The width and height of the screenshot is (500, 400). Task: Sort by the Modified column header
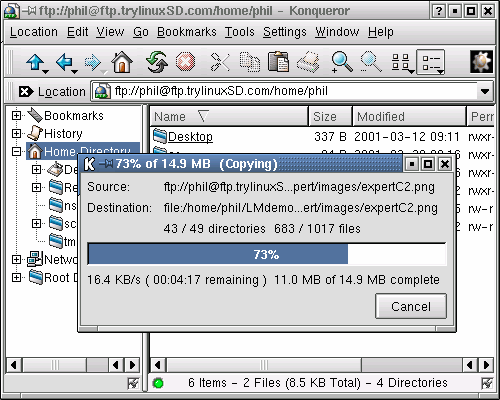tap(409, 117)
